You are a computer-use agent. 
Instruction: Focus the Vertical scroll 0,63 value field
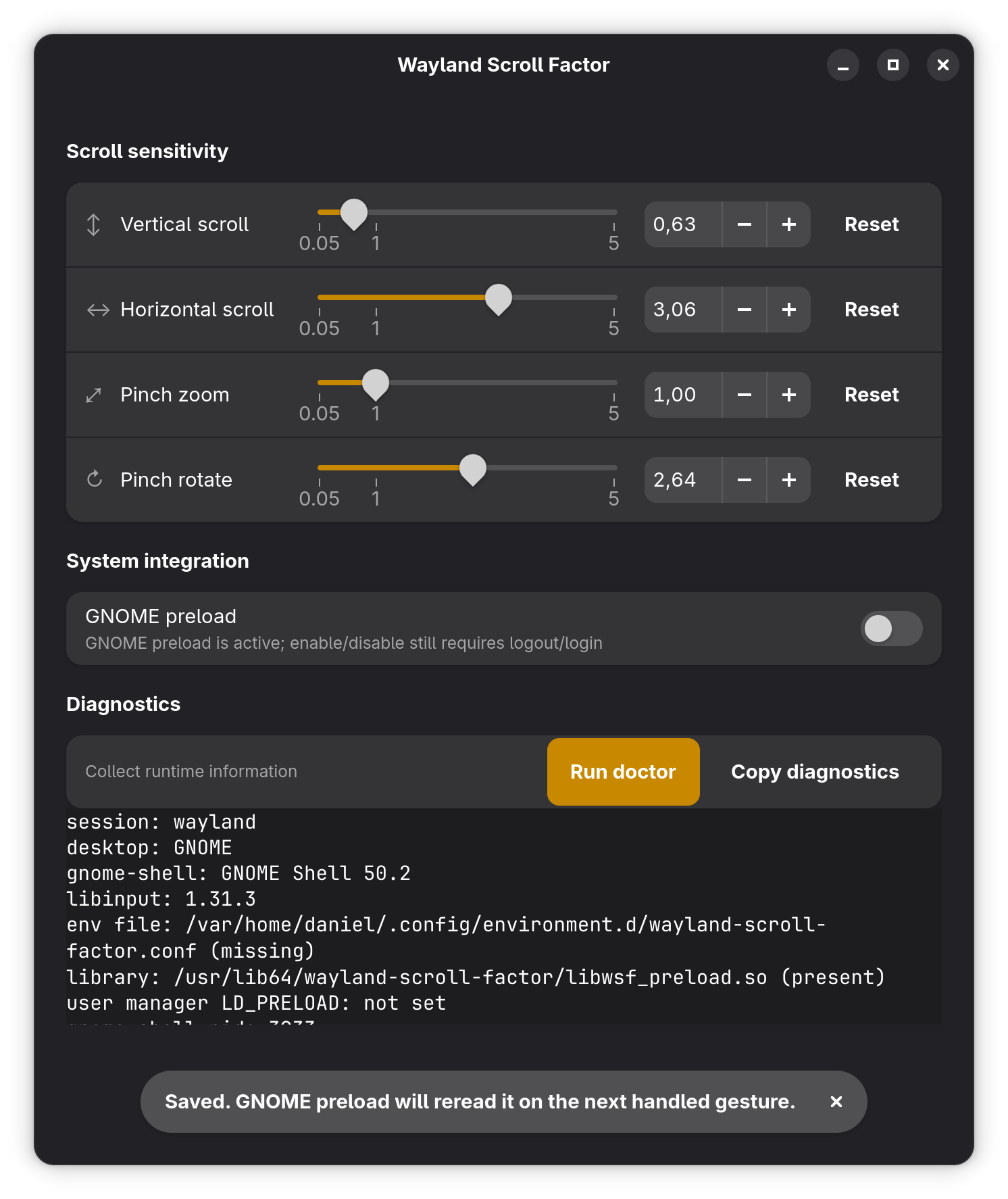point(683,224)
